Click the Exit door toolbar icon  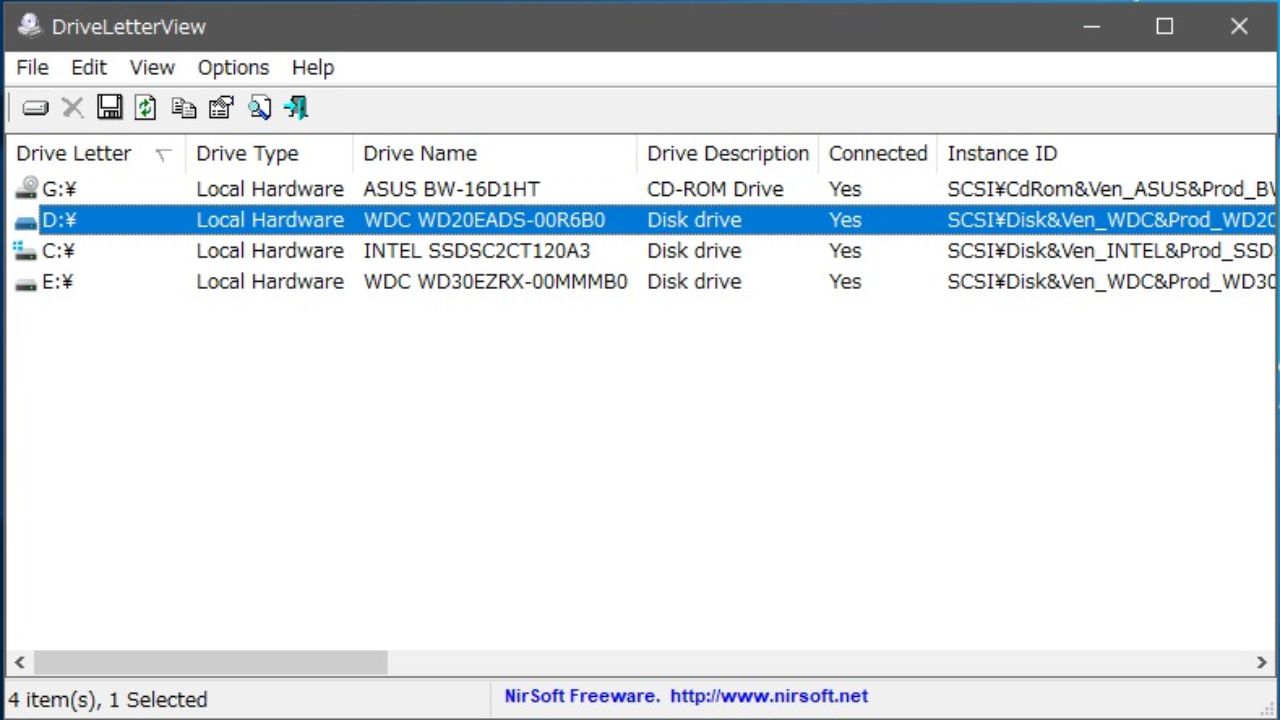coord(296,107)
